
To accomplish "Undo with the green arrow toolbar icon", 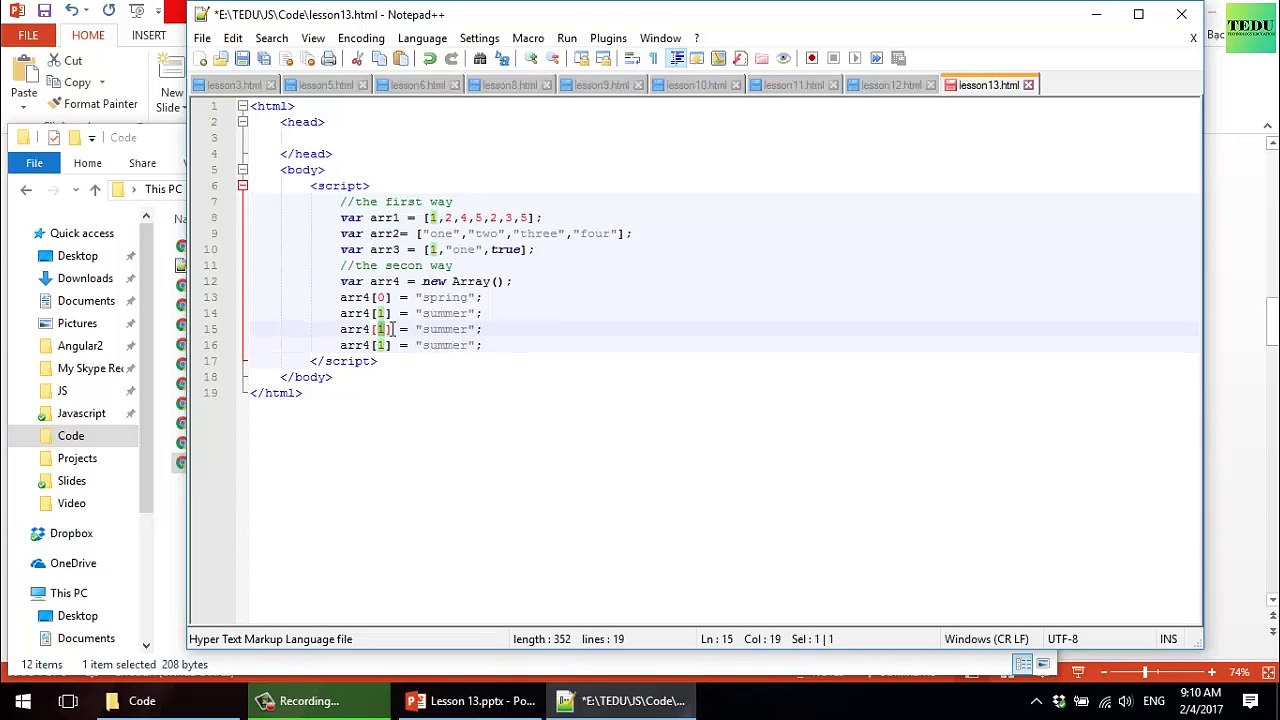I will coord(429,59).
